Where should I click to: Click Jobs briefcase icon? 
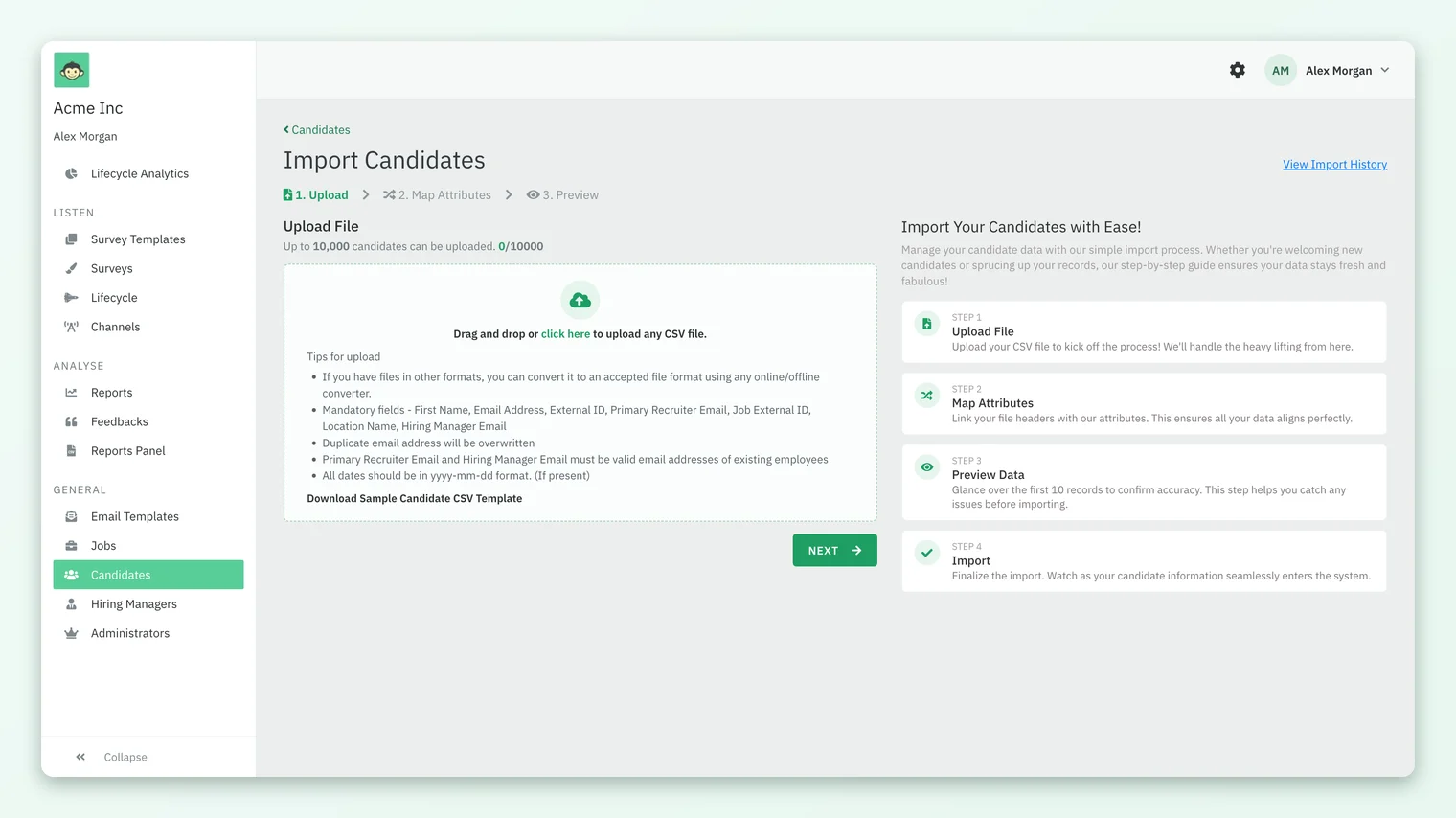tap(71, 546)
